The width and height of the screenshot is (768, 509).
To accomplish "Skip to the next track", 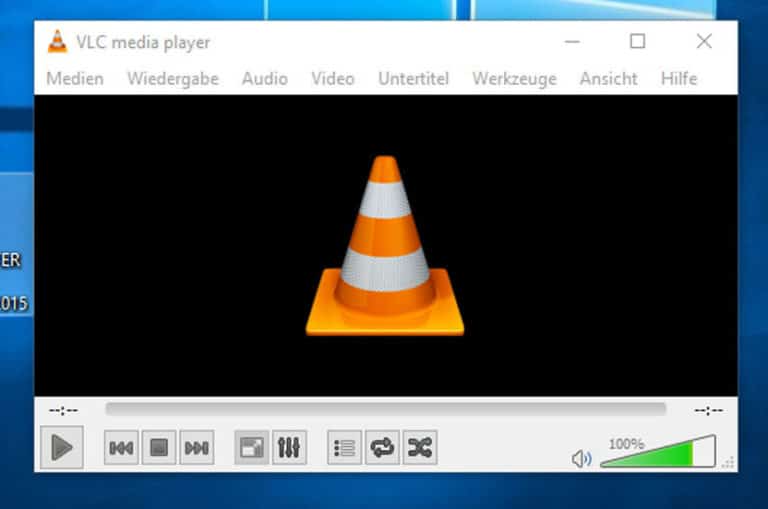I will click(196, 447).
